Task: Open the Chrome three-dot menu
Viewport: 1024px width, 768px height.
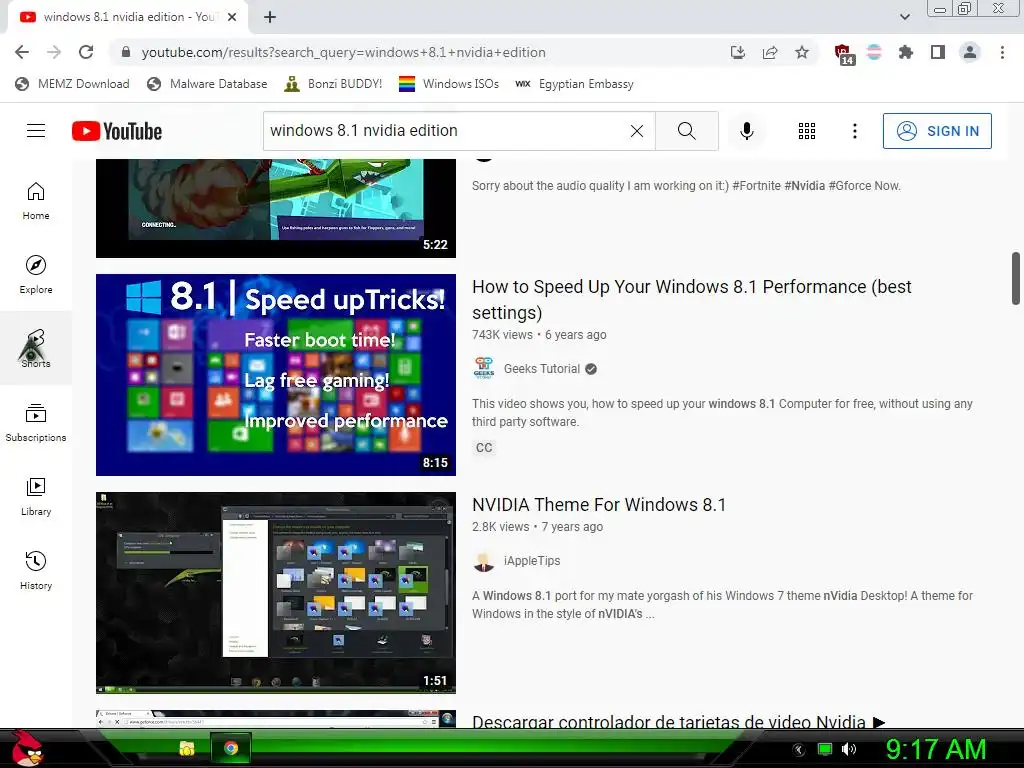Action: point(1002,52)
